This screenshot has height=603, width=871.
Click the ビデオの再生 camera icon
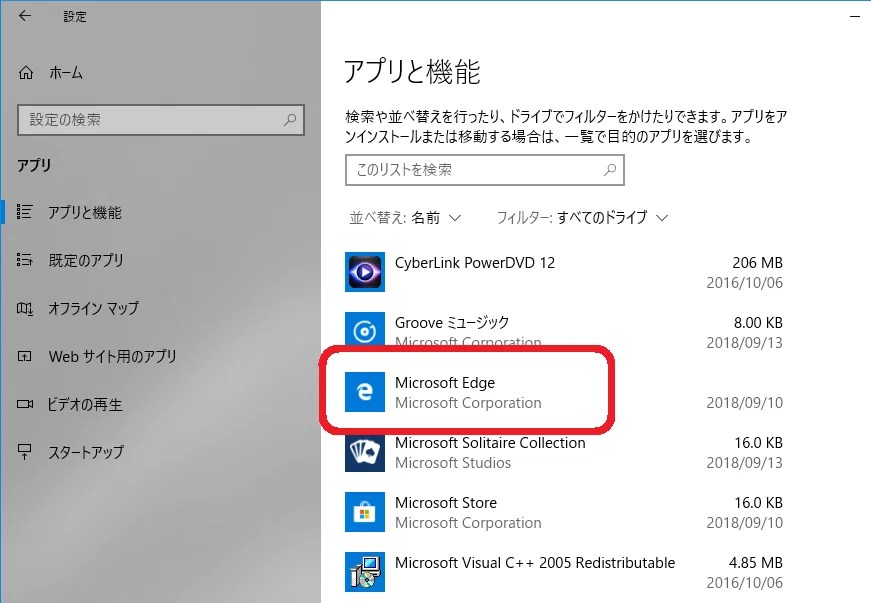pos(24,404)
